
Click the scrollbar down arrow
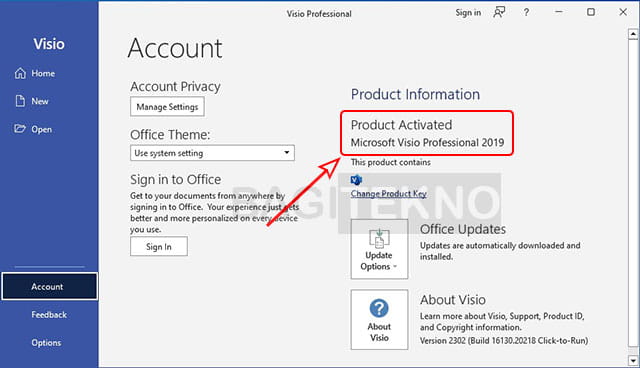point(633,361)
